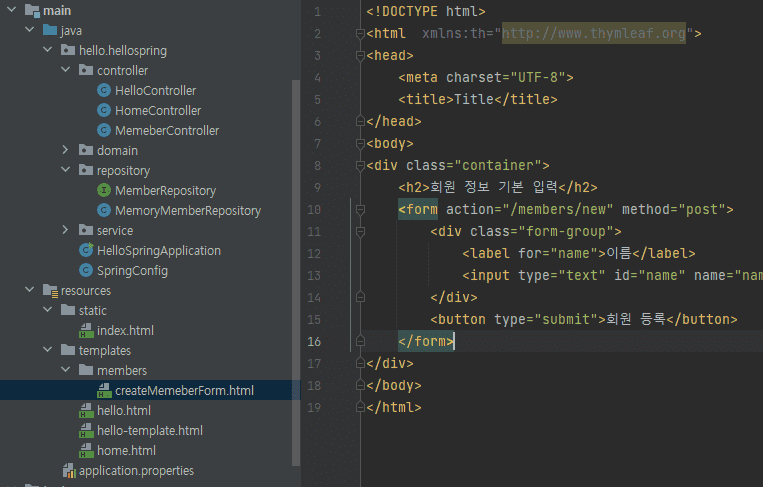
Task: Click the resources folder icon
Action: coord(50,290)
